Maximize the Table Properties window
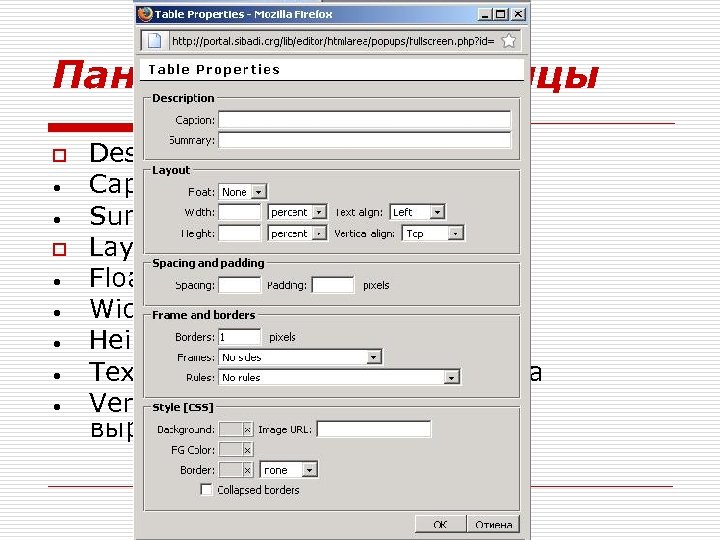The image size is (720, 540). (501, 14)
